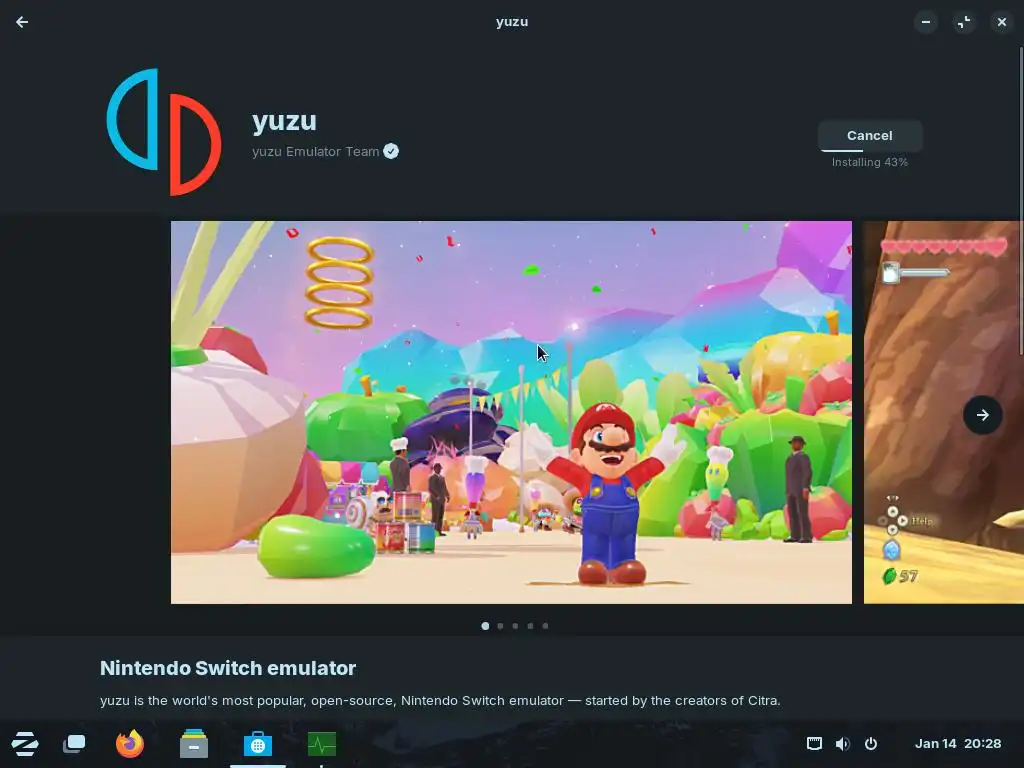Click the 'yuzu' app name title
1024x768 pixels.
pyautogui.click(x=284, y=121)
